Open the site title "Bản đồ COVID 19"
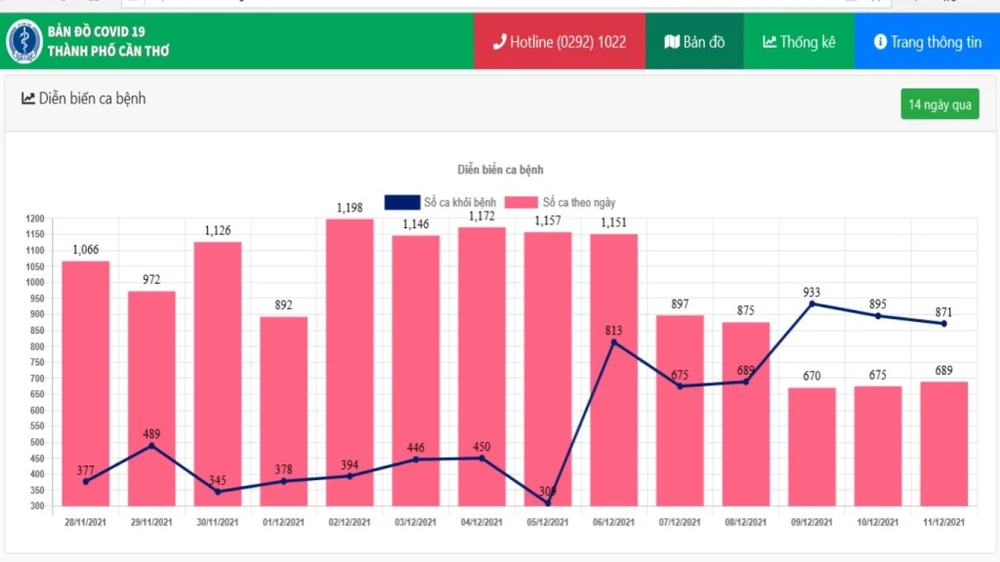The height and width of the screenshot is (562, 1000). [108, 32]
